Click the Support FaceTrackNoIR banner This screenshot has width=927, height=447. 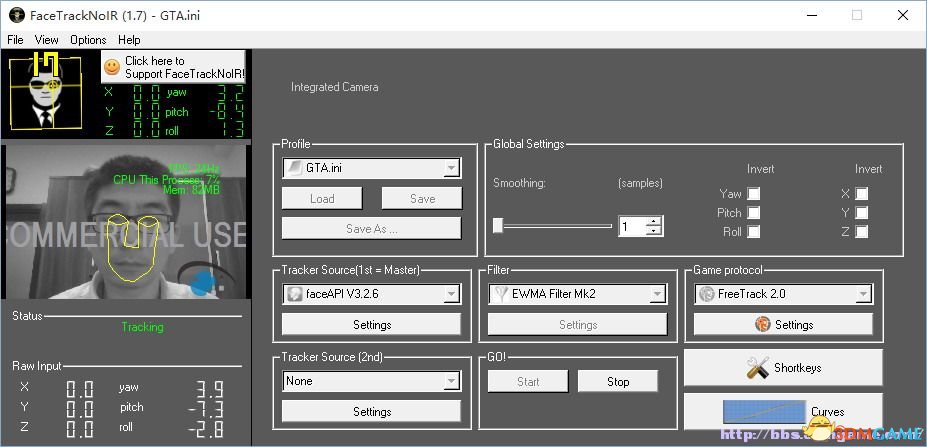click(173, 67)
